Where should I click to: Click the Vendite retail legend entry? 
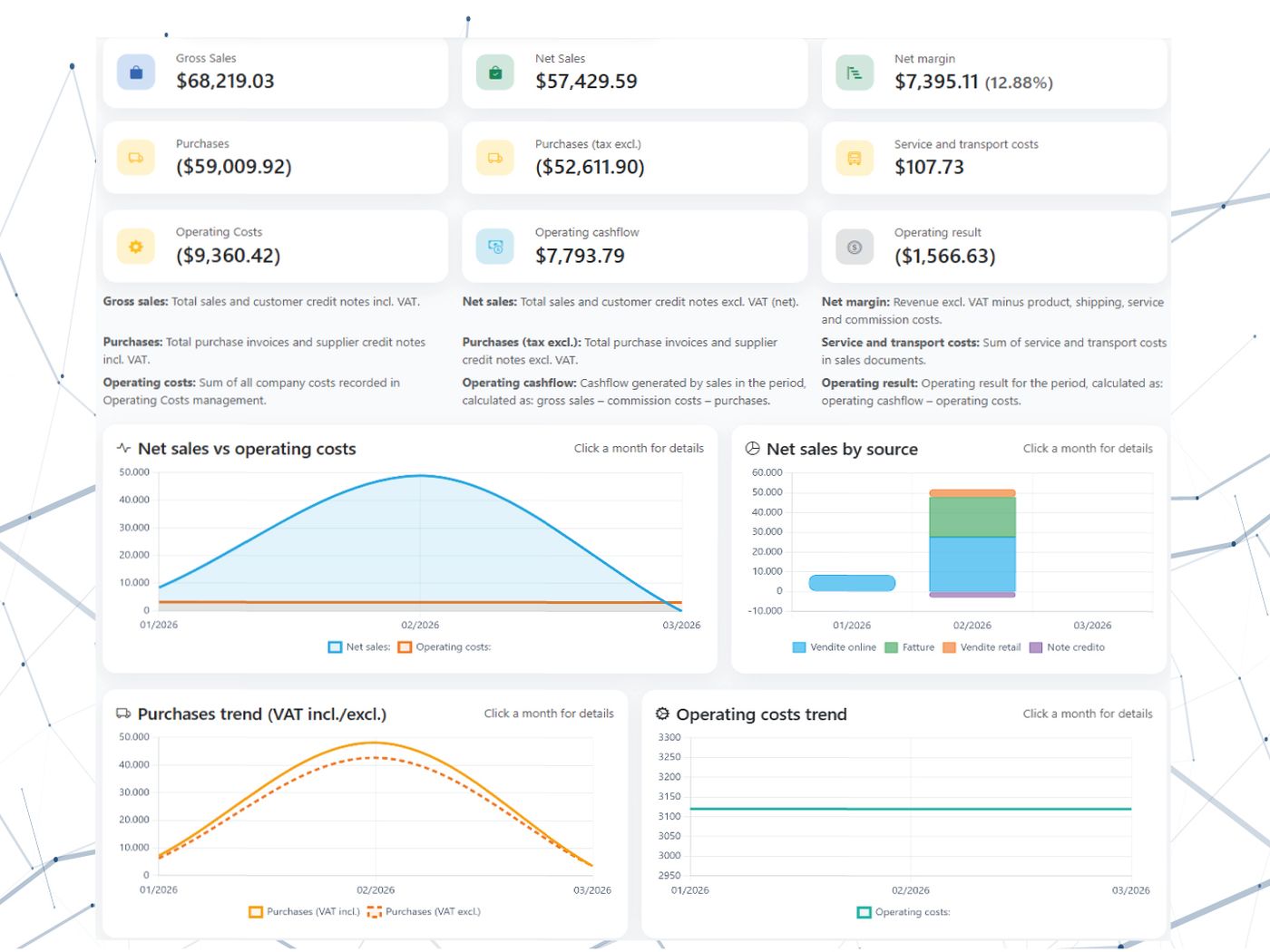(982, 647)
